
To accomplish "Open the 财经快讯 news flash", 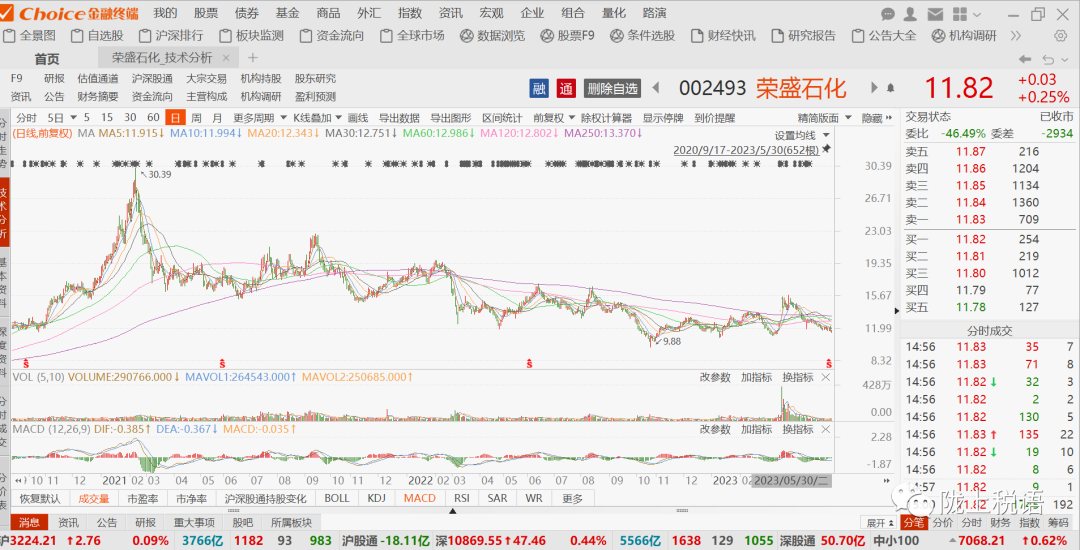I will point(723,36).
